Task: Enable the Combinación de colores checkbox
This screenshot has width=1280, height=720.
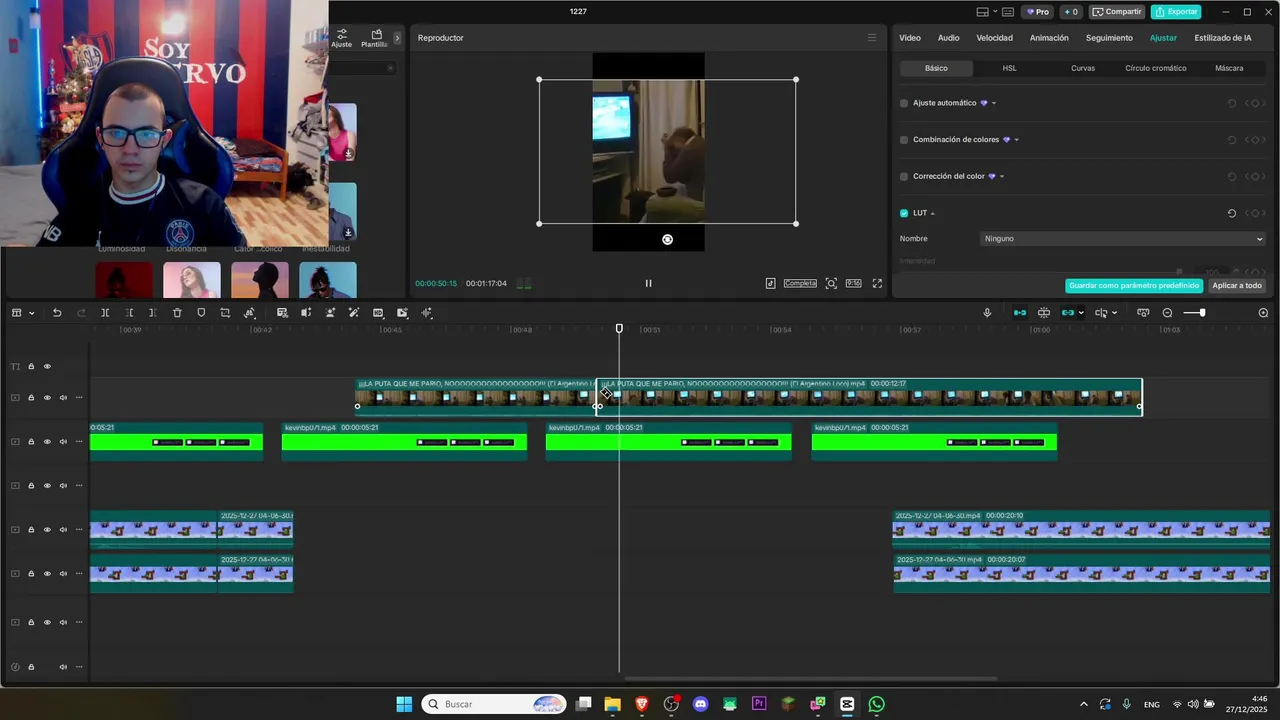Action: tap(904, 140)
